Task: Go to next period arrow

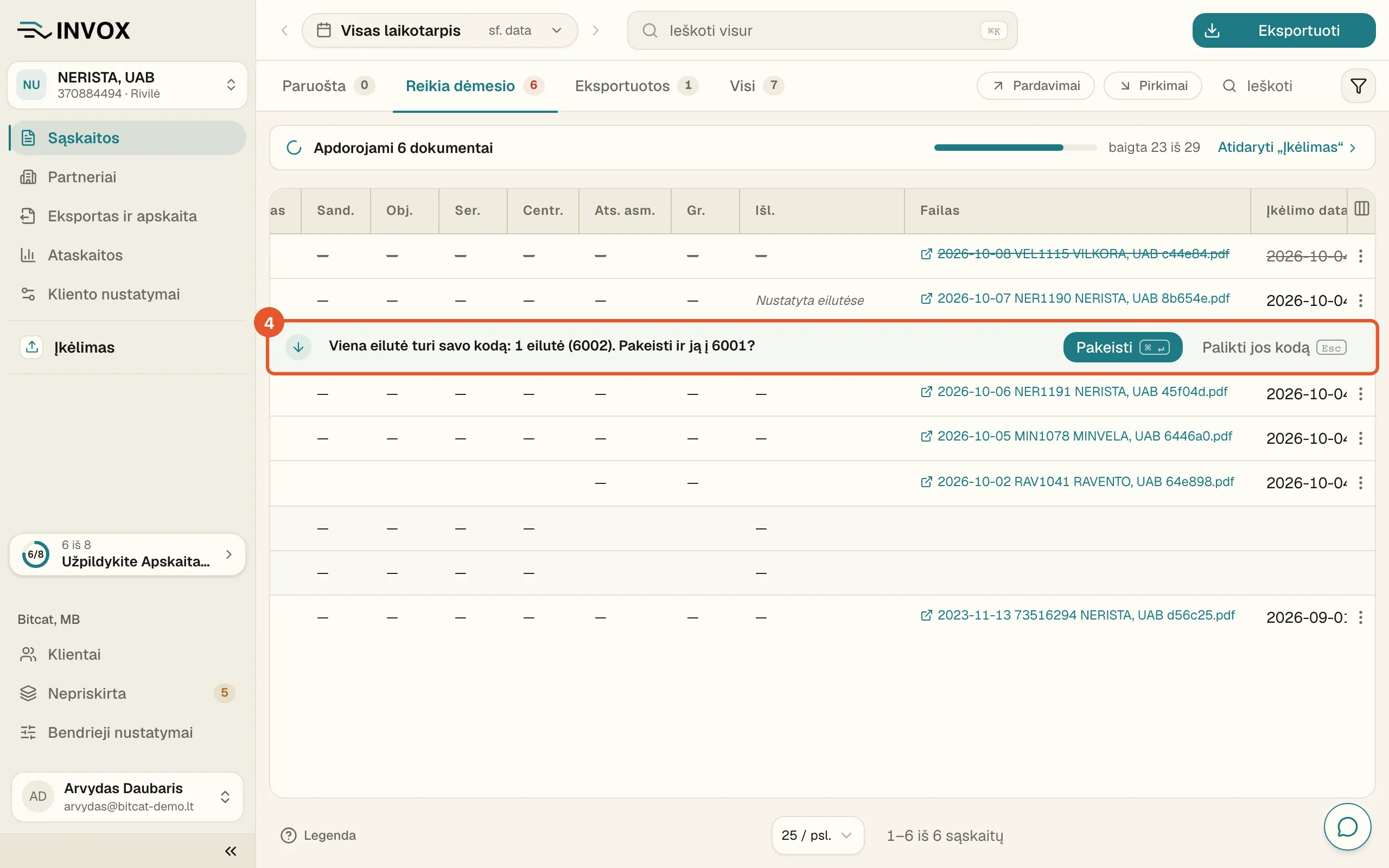Action: pos(596,30)
